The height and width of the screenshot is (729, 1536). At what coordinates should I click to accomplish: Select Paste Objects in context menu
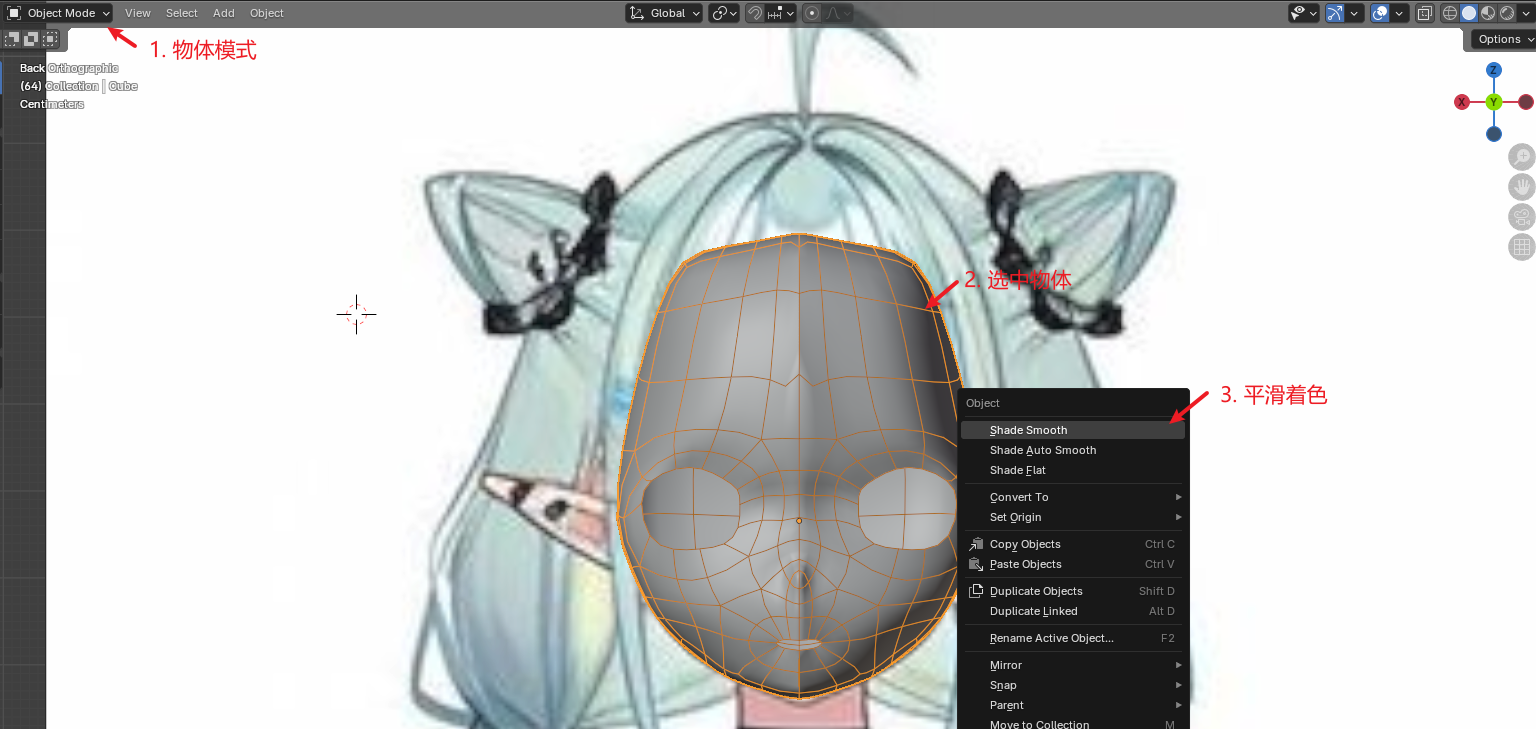1072,564
